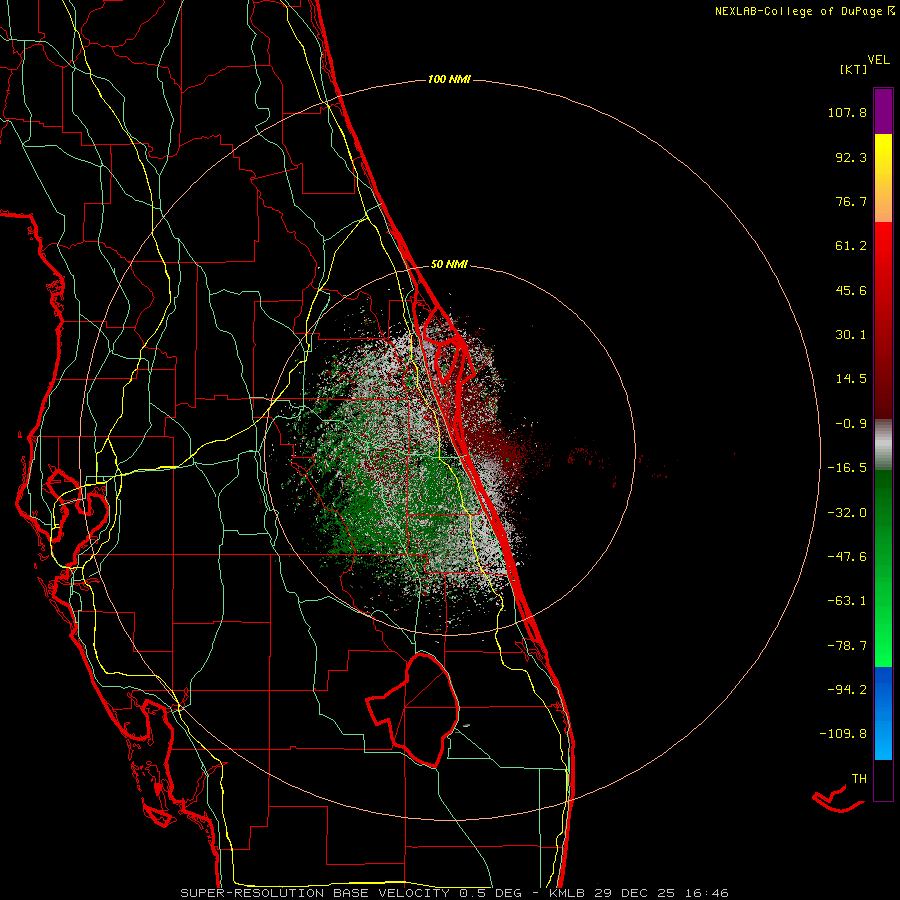This screenshot has height=900, width=900.
Task: Select the -109.8 scale value
Action: pos(843,734)
